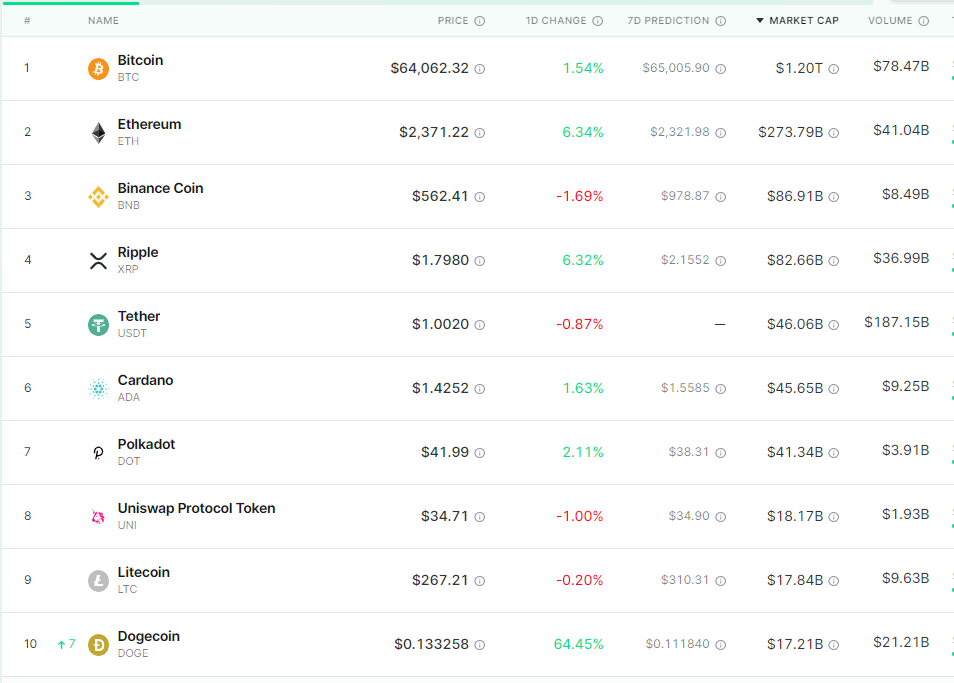Open the Polkadot coin page
The width and height of the screenshot is (954, 683).
click(x=146, y=444)
